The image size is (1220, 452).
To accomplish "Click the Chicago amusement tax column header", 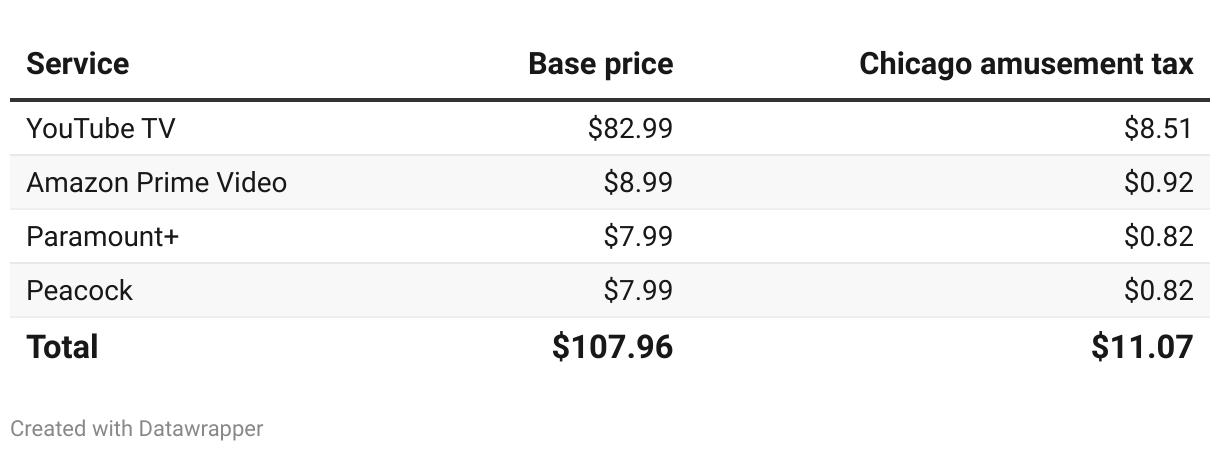I will pyautogui.click(x=1026, y=64).
